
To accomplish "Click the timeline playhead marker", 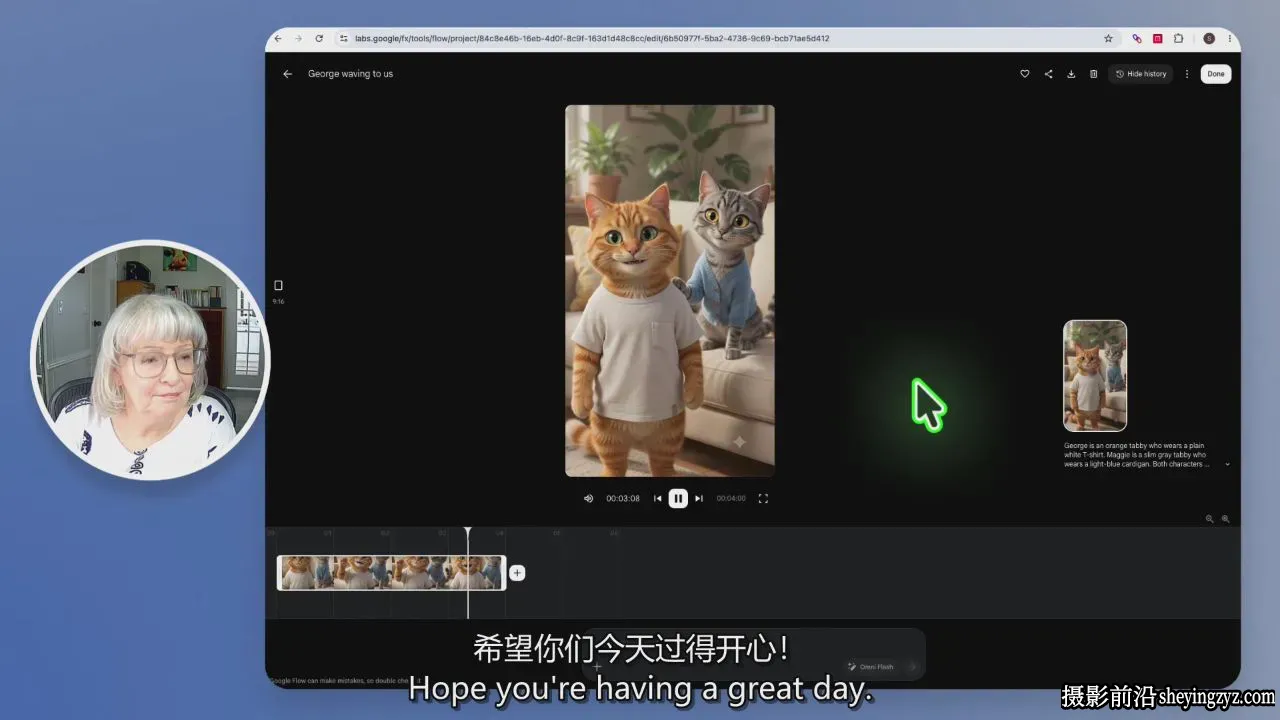I will 467,532.
